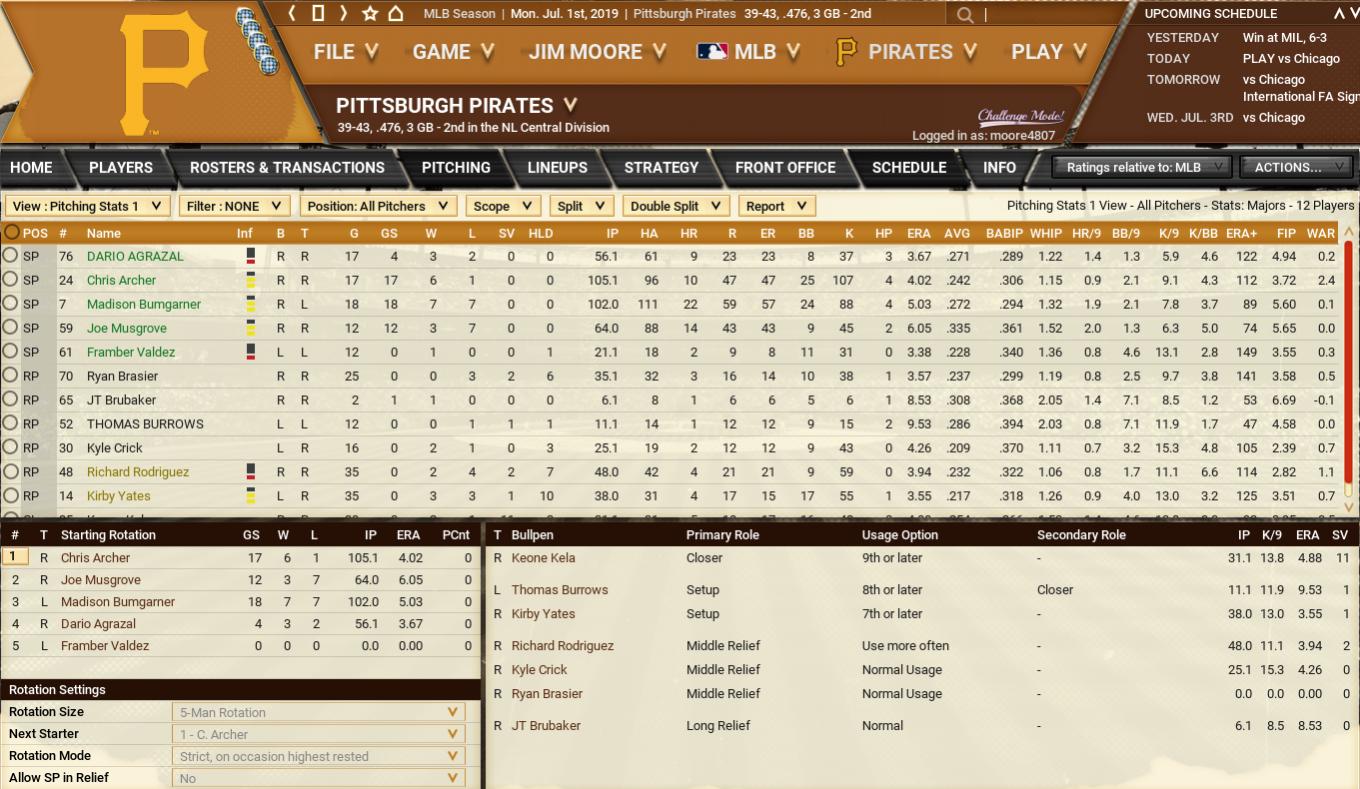
Task: Click the search input field in top bar
Action: (x=1046, y=15)
